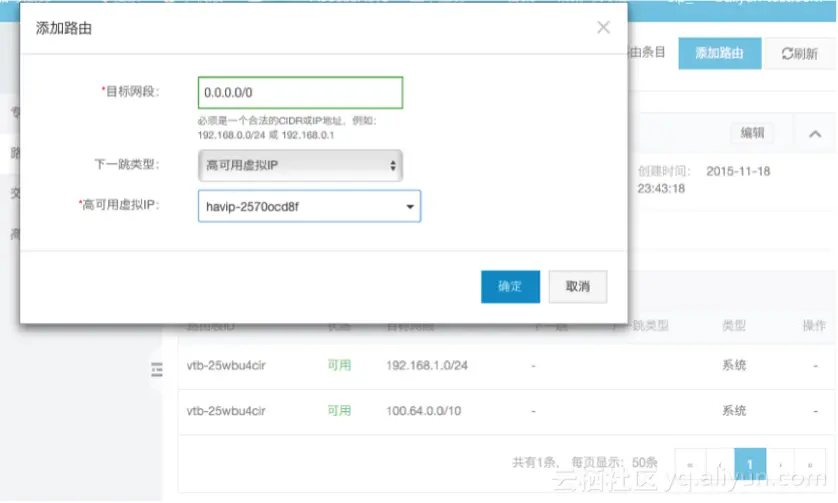Image resolution: width=838 pixels, height=503 pixels.
Task: Click 系统 type in the 100.64.0.0/10 row
Action: click(734, 411)
